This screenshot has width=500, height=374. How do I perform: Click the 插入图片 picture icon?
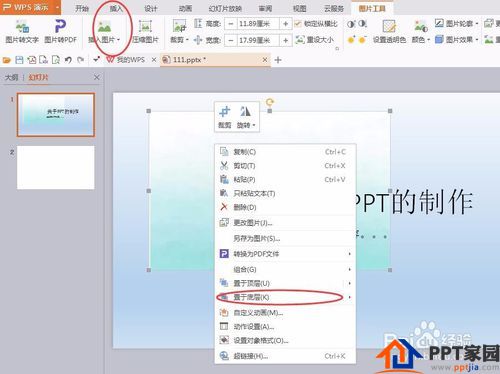tap(104, 26)
